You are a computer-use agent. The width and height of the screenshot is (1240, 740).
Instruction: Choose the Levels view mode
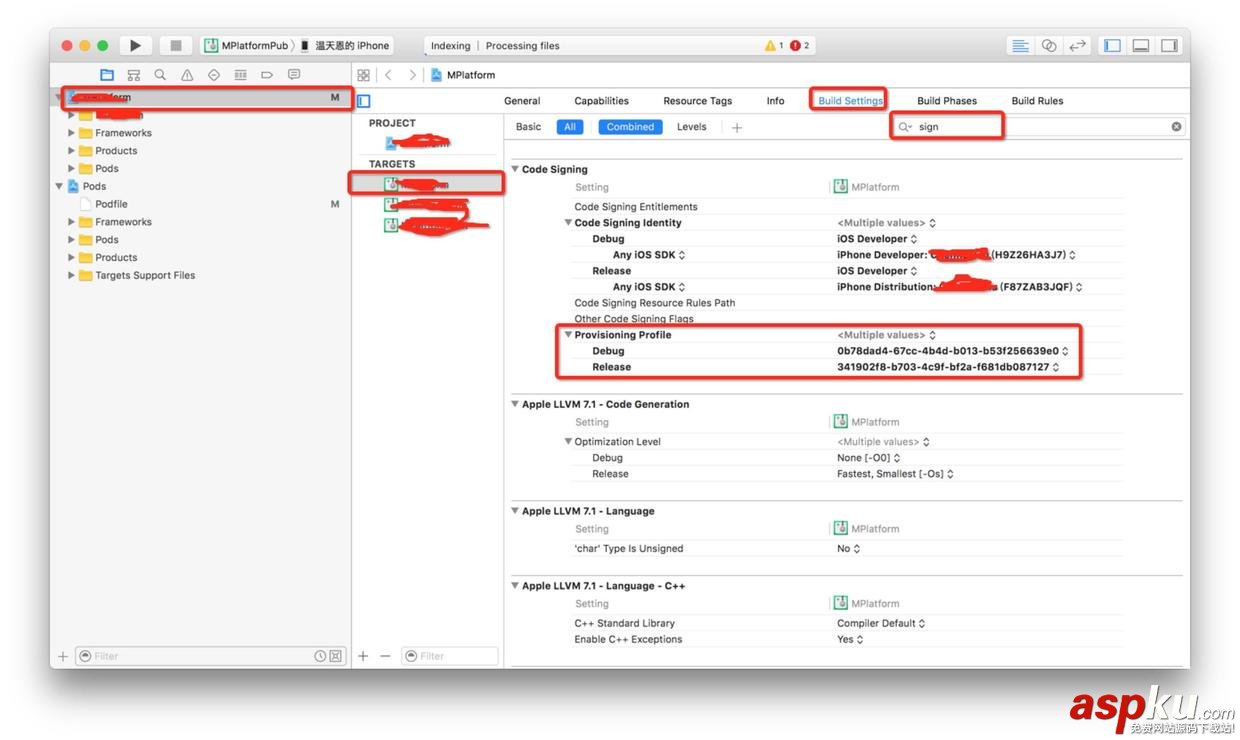(x=692, y=127)
